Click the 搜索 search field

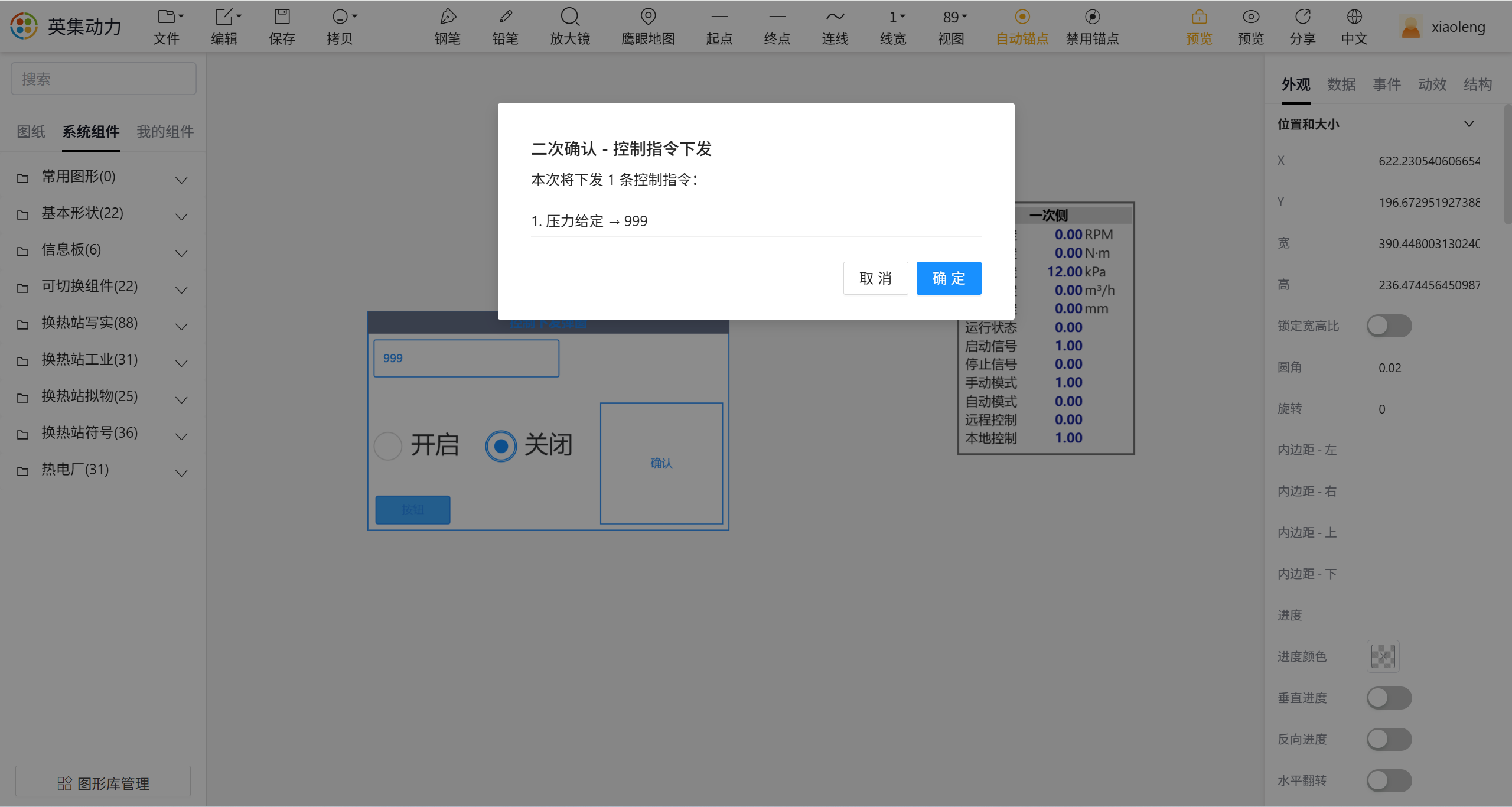[103, 79]
